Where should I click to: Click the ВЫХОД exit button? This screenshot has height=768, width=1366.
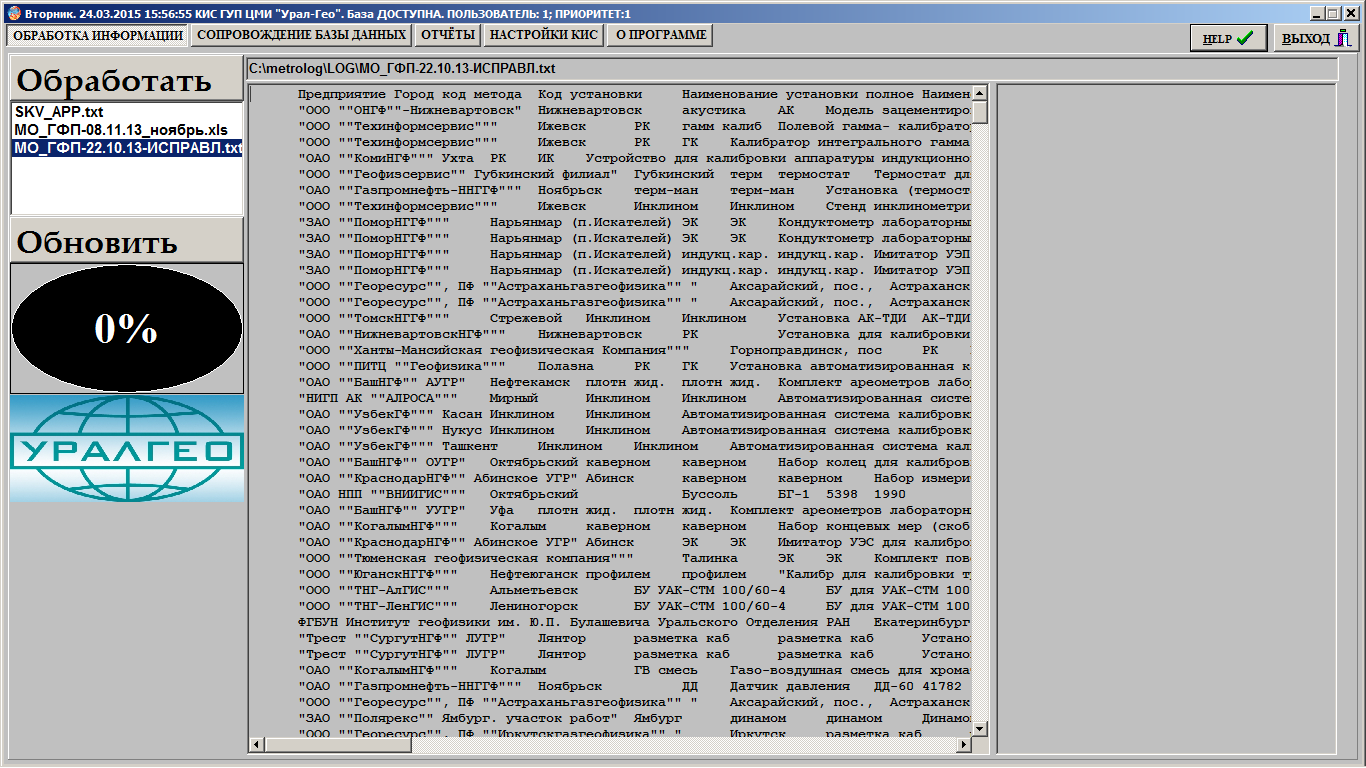(x=1316, y=38)
